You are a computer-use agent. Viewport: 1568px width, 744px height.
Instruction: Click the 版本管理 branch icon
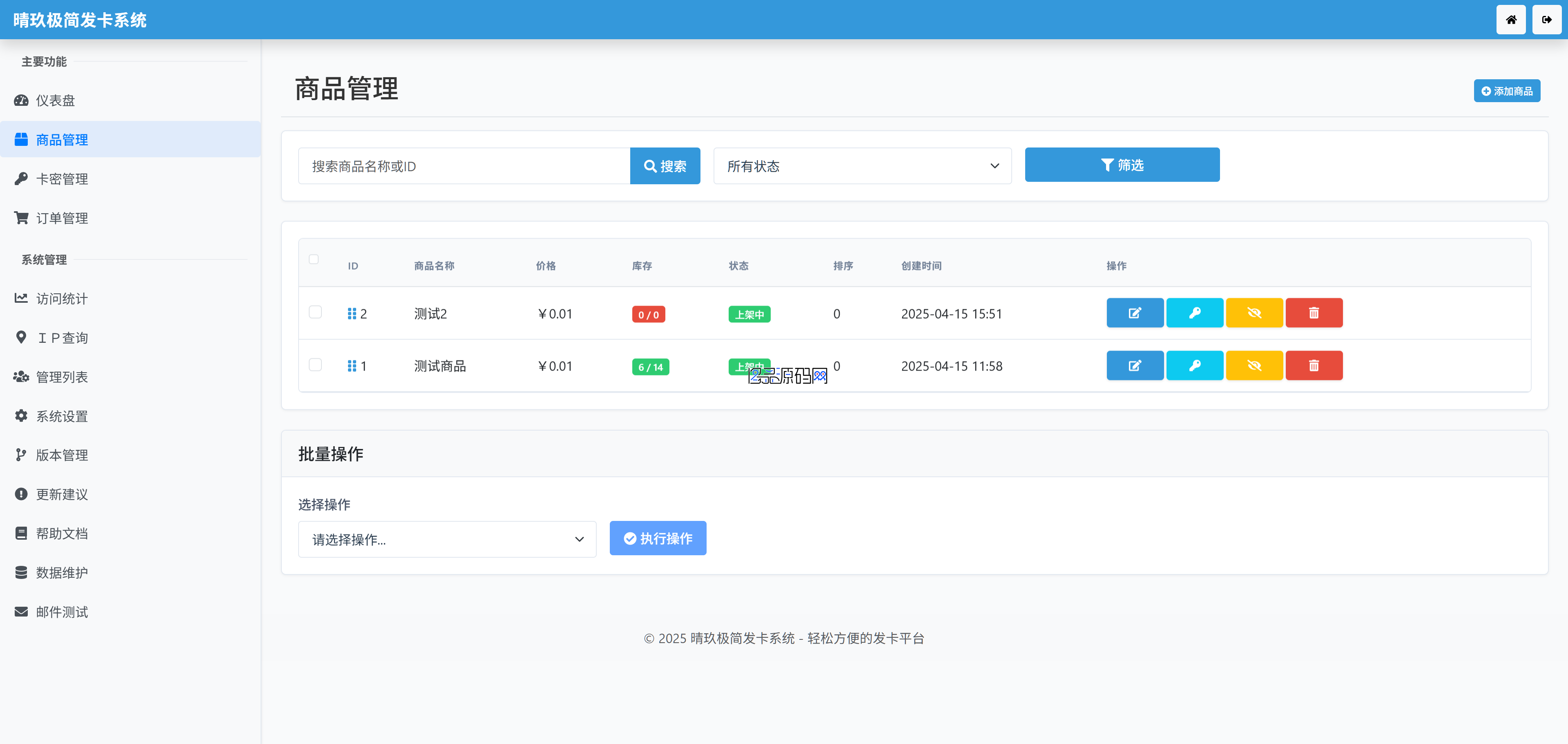pos(21,455)
